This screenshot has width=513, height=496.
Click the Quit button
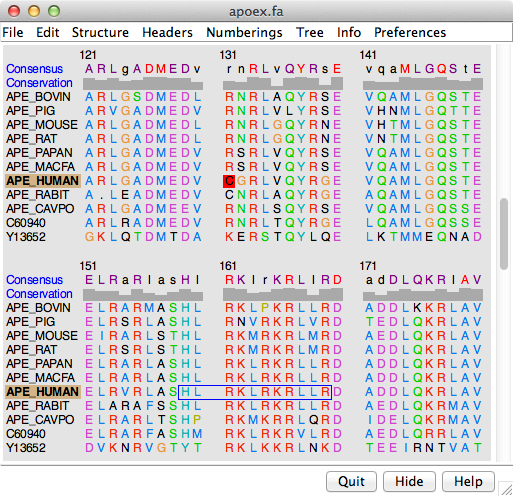[x=352, y=481]
